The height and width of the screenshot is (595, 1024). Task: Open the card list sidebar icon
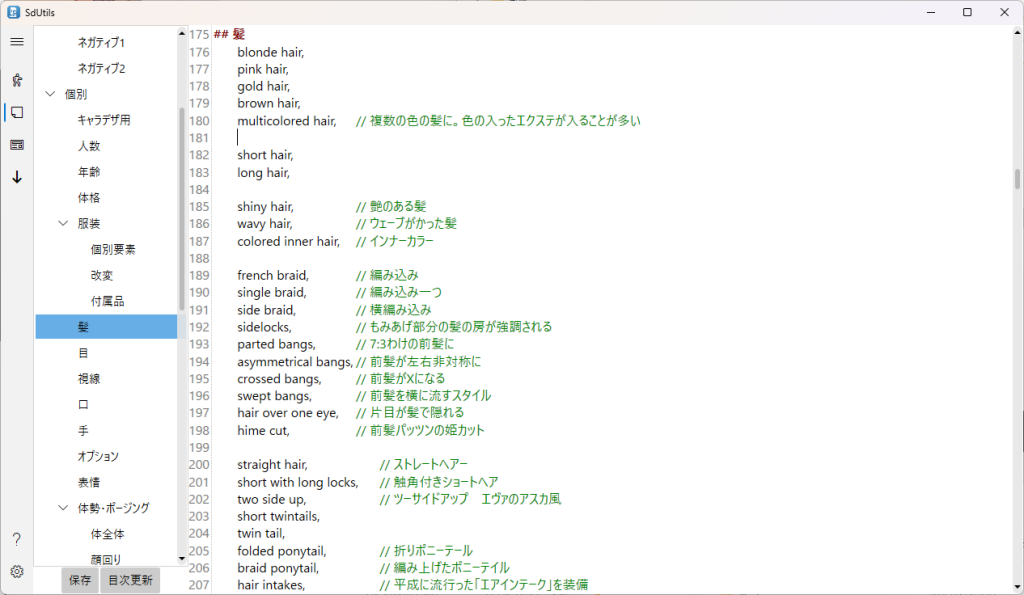point(17,145)
